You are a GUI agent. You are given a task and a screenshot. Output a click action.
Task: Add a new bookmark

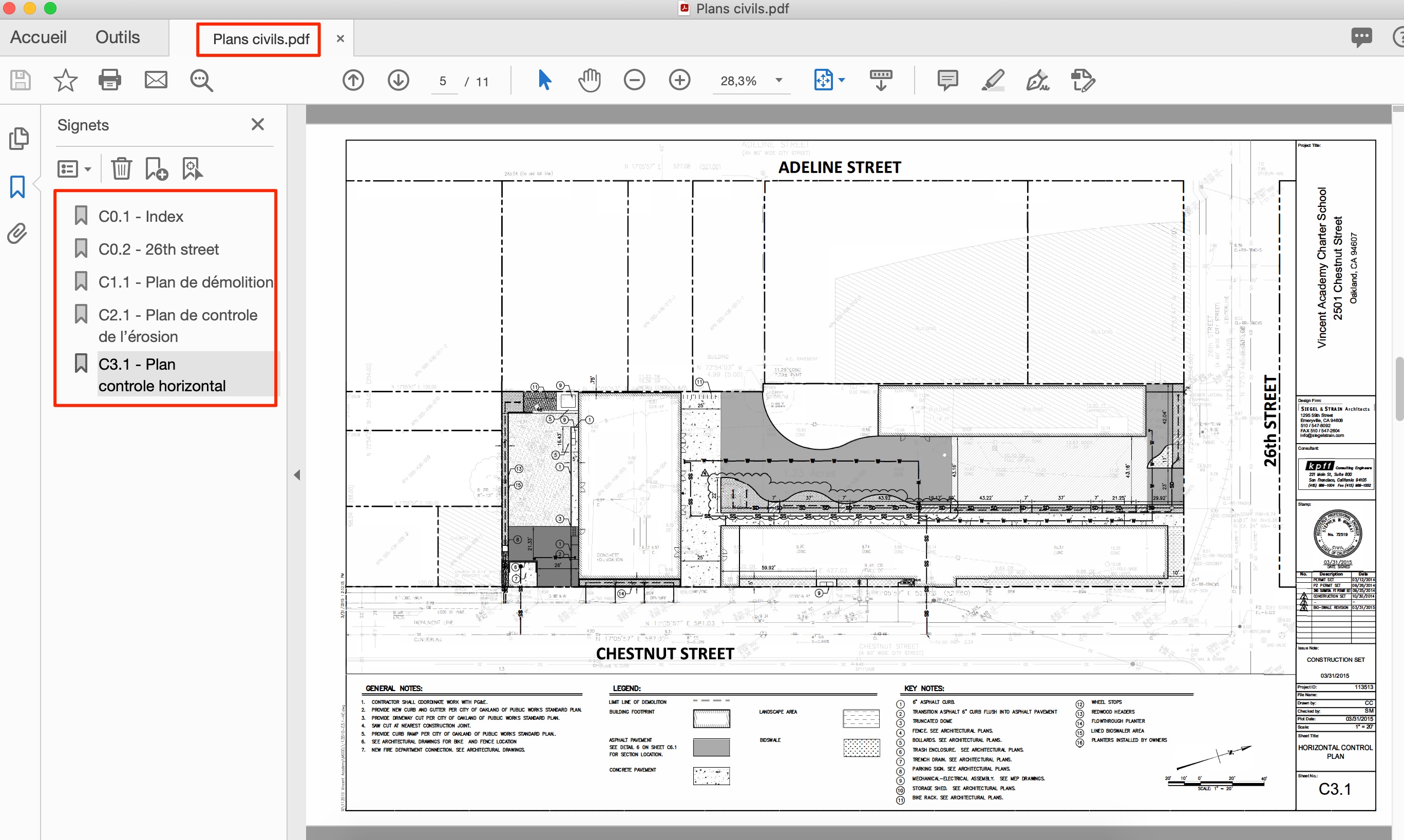pos(156,169)
